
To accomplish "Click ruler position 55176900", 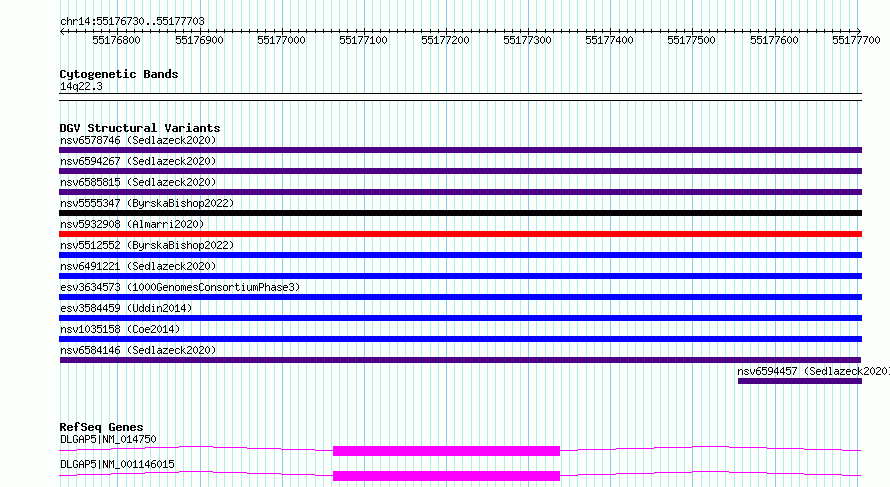I will (199, 40).
